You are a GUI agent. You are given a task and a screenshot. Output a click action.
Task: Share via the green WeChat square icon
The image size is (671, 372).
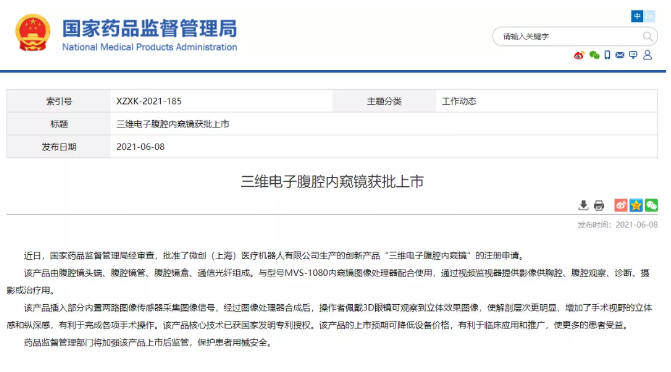tap(651, 205)
